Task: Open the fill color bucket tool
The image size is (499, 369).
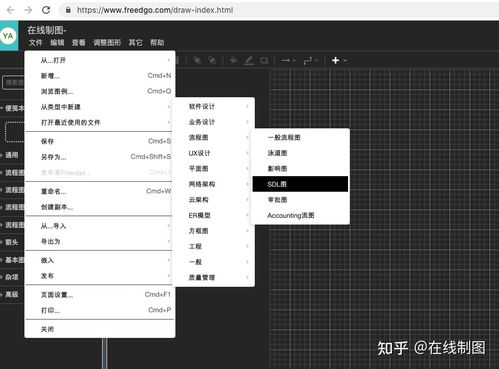Action: click(x=234, y=60)
